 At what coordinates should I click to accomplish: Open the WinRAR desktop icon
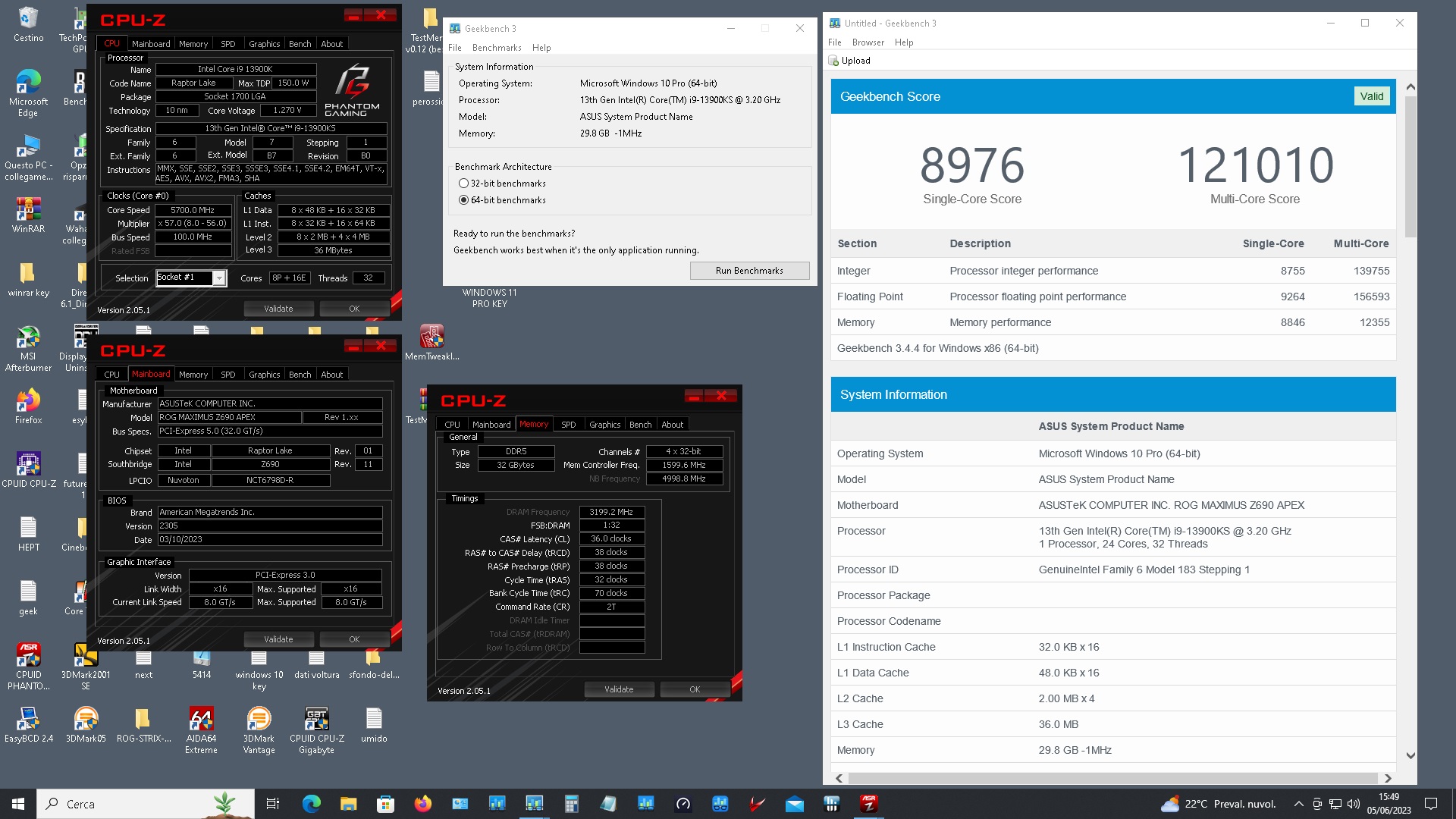tap(28, 215)
